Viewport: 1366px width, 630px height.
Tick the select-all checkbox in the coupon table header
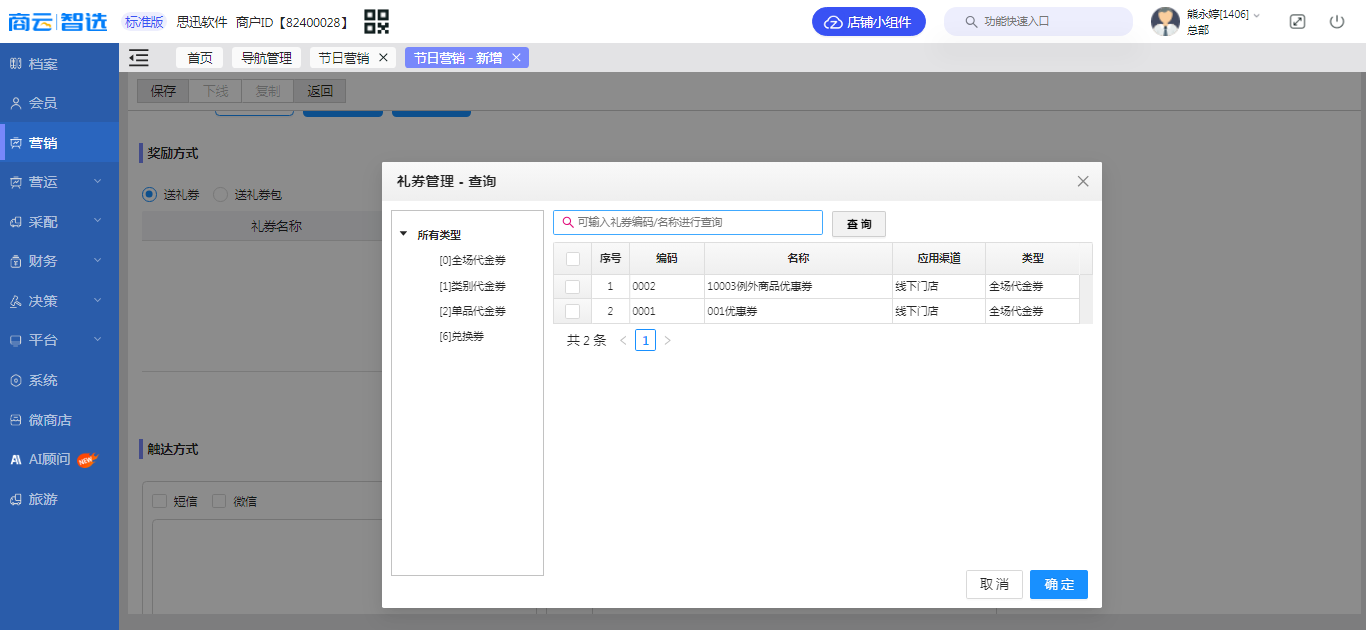click(572, 259)
